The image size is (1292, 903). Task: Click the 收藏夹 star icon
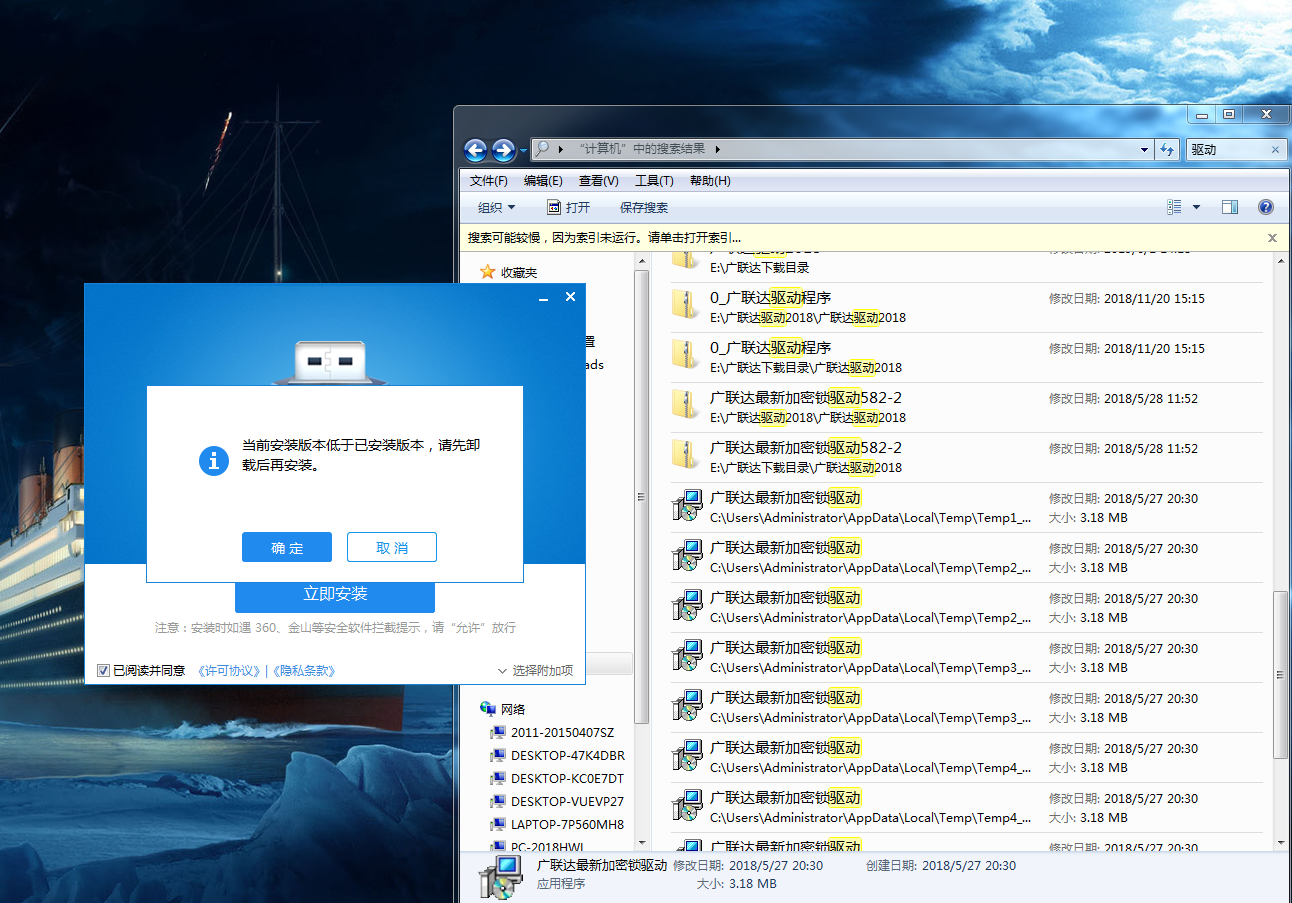point(488,272)
